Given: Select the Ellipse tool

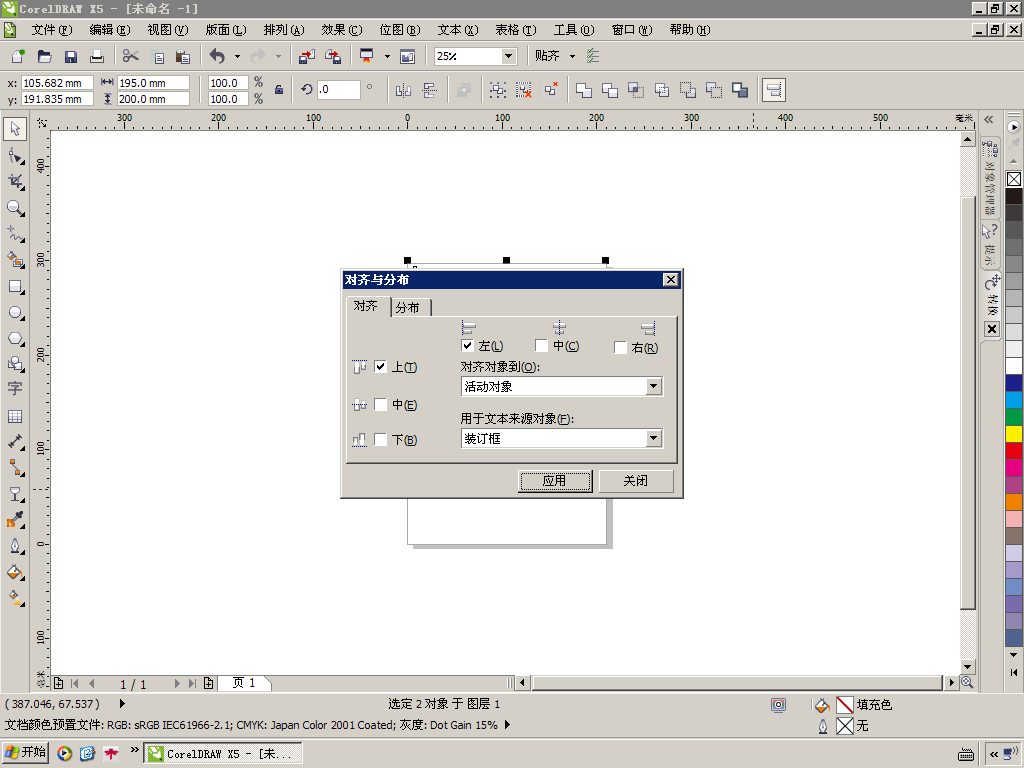Looking at the screenshot, I should click(x=15, y=313).
